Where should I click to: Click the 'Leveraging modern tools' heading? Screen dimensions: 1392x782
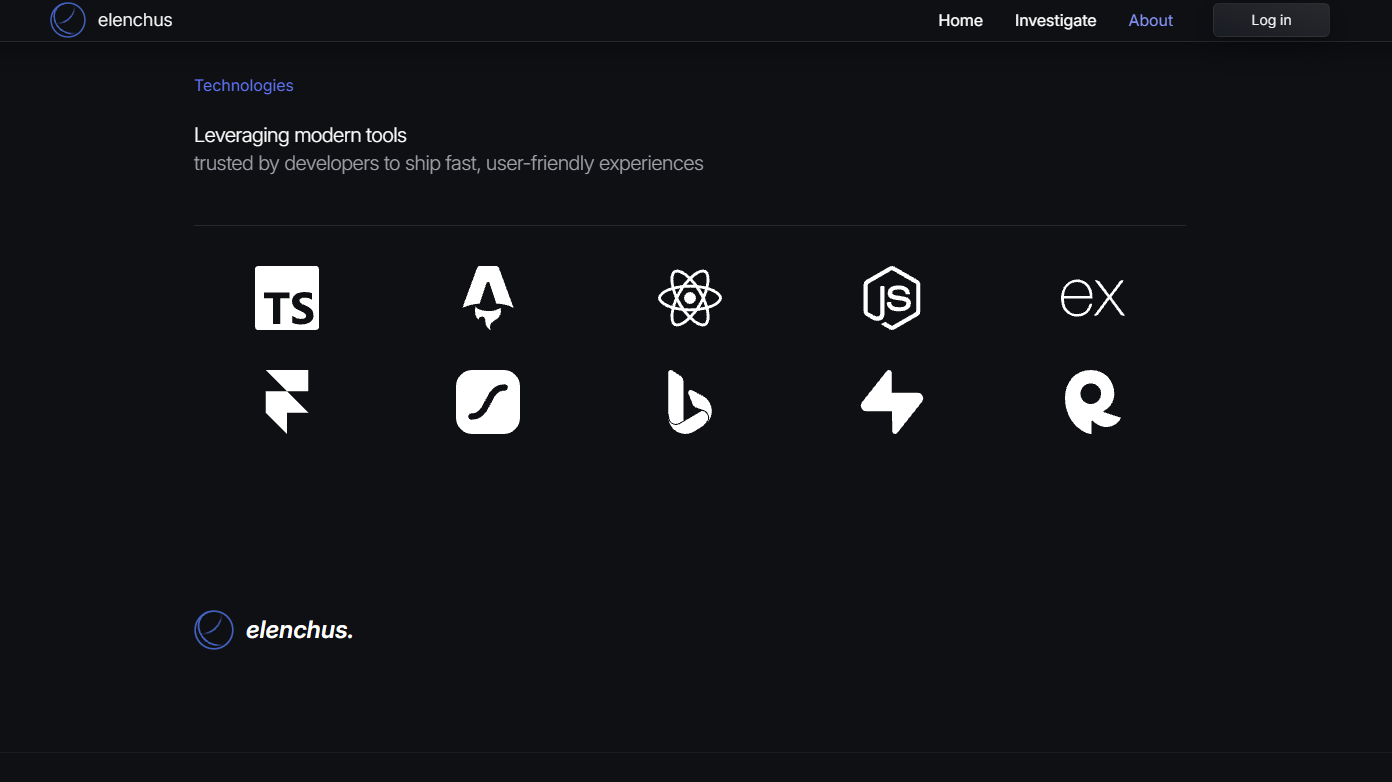click(300, 135)
